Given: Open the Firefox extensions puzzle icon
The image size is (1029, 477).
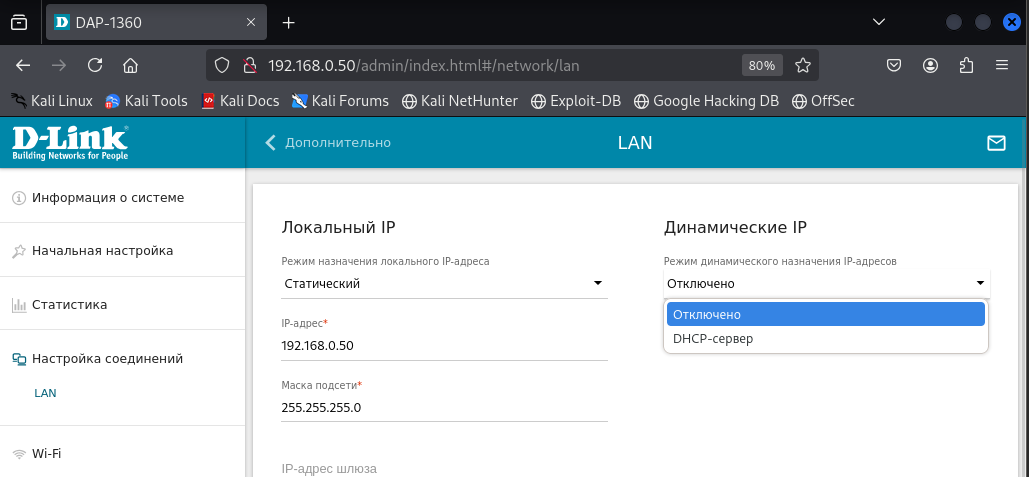Looking at the screenshot, I should point(966,65).
